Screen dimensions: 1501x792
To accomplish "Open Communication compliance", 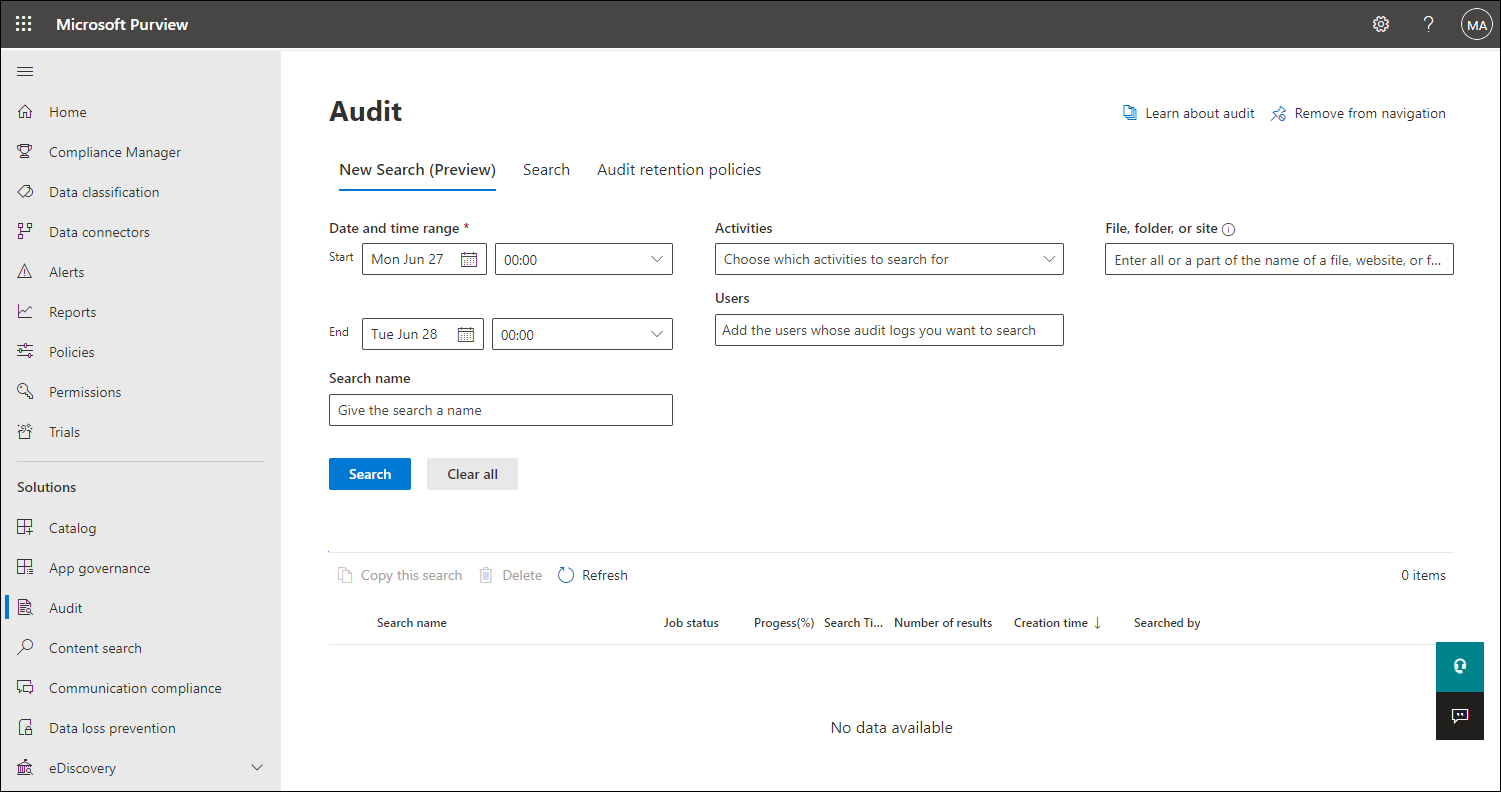I will [135, 687].
